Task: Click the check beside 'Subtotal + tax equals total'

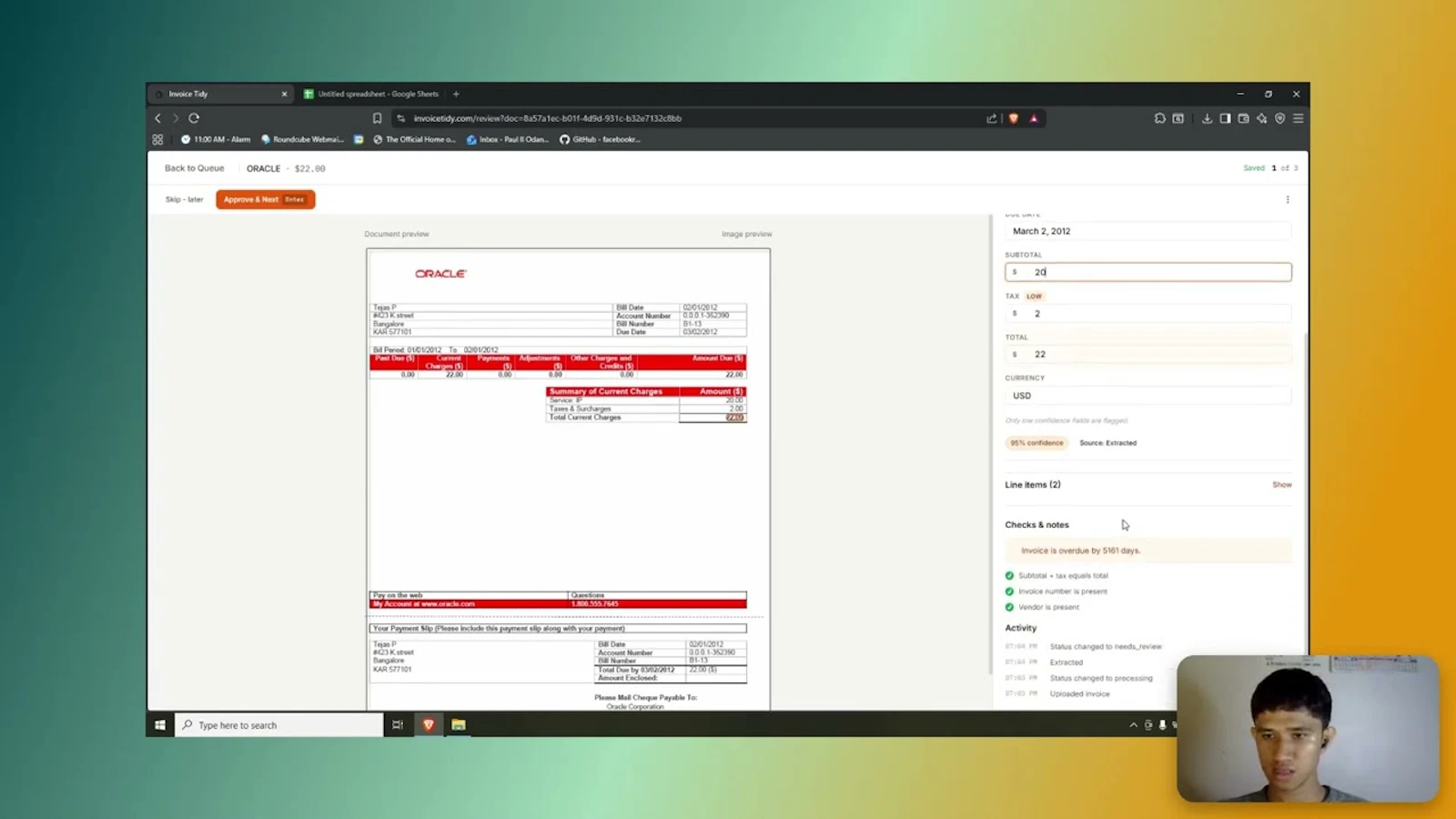Action: (1009, 575)
